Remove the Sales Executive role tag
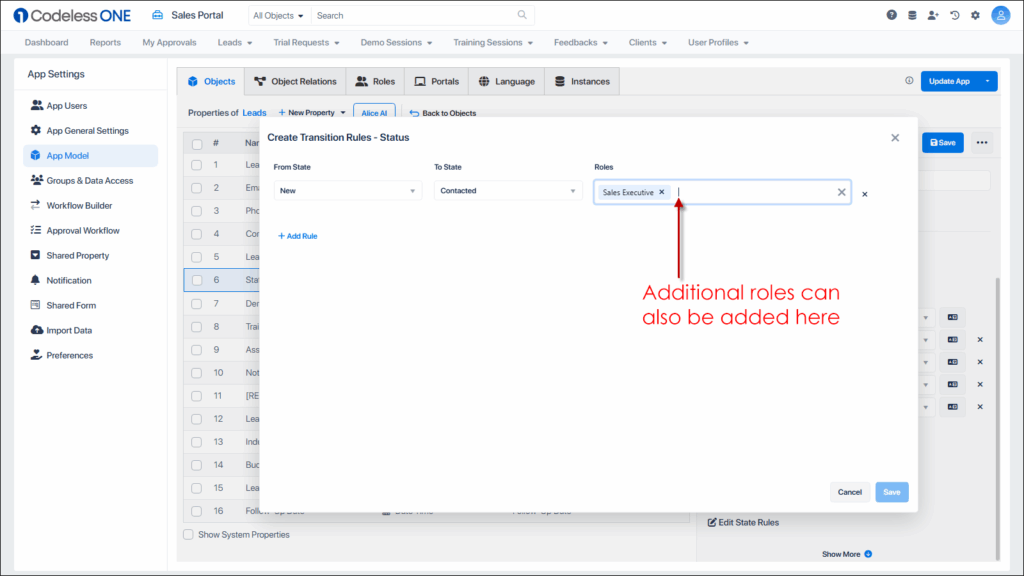Viewport: 1024px width, 576px height. pos(661,191)
